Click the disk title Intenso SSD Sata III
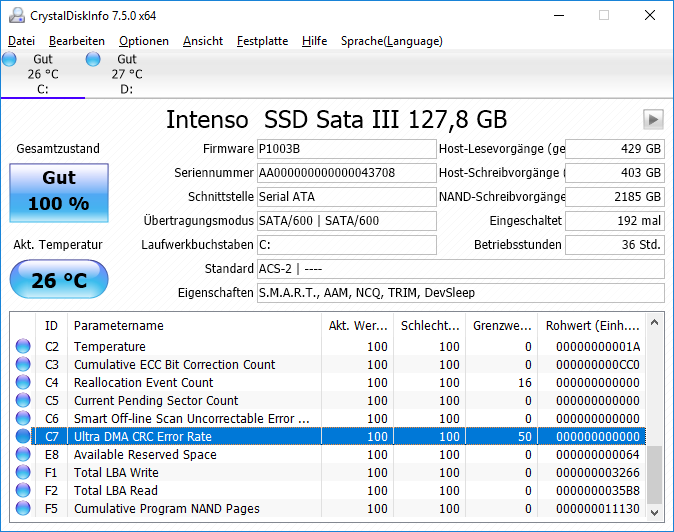The height and width of the screenshot is (532, 674). pyautogui.click(x=336, y=119)
